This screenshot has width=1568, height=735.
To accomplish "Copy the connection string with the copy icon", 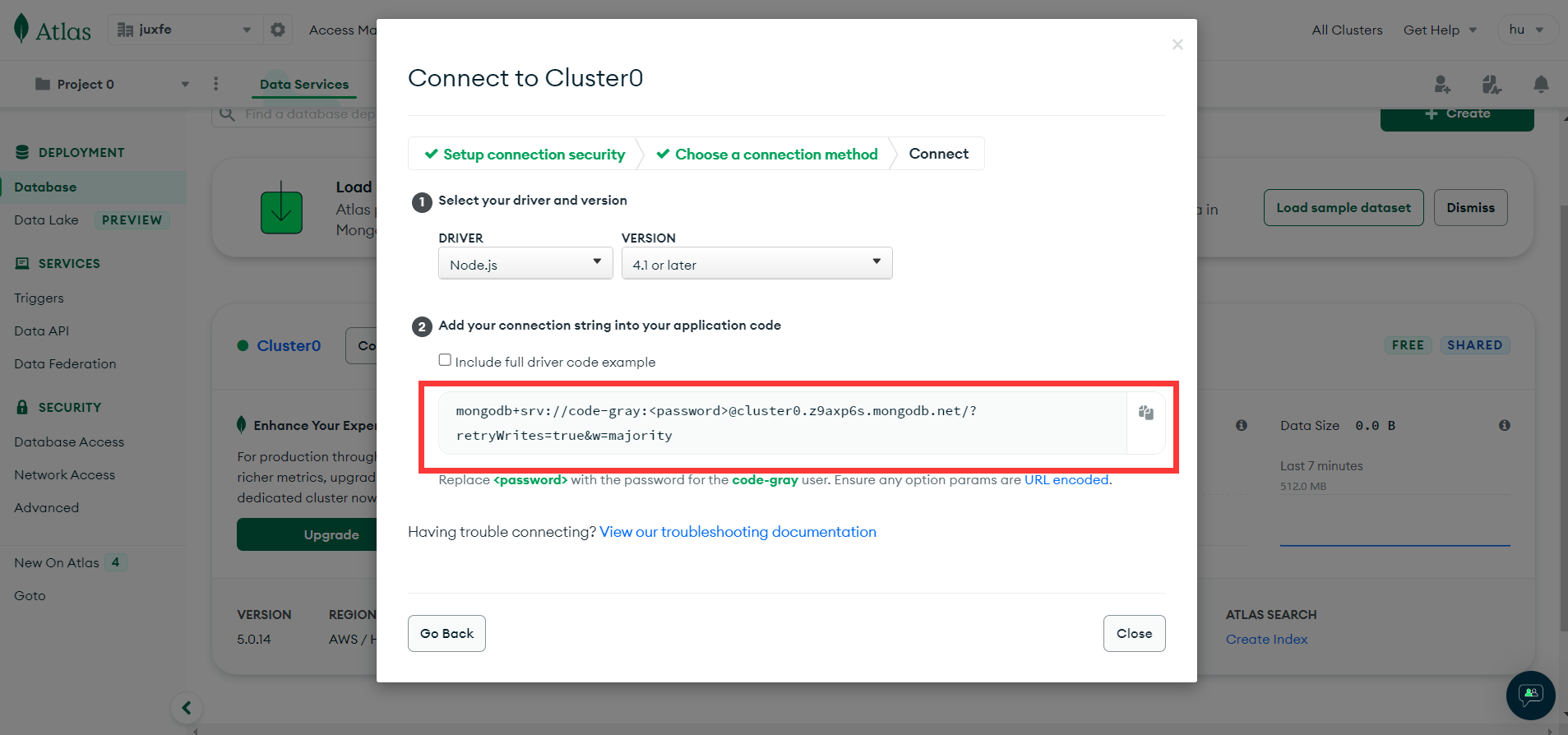I will (x=1145, y=413).
